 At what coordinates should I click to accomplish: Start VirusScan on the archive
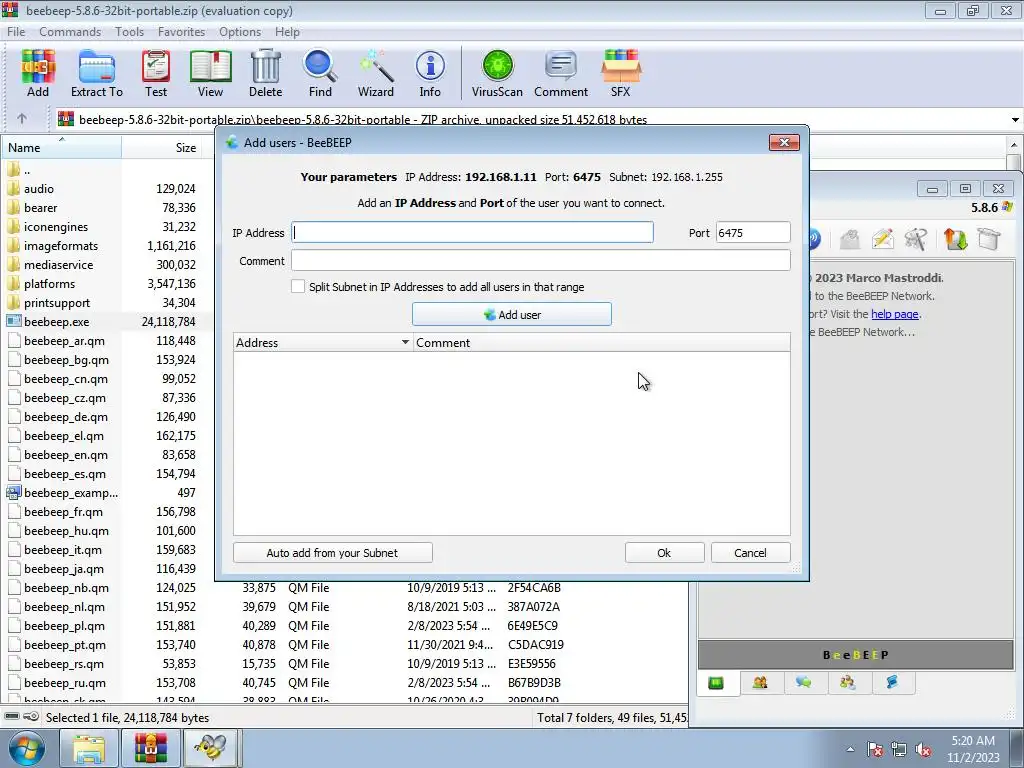point(497,73)
